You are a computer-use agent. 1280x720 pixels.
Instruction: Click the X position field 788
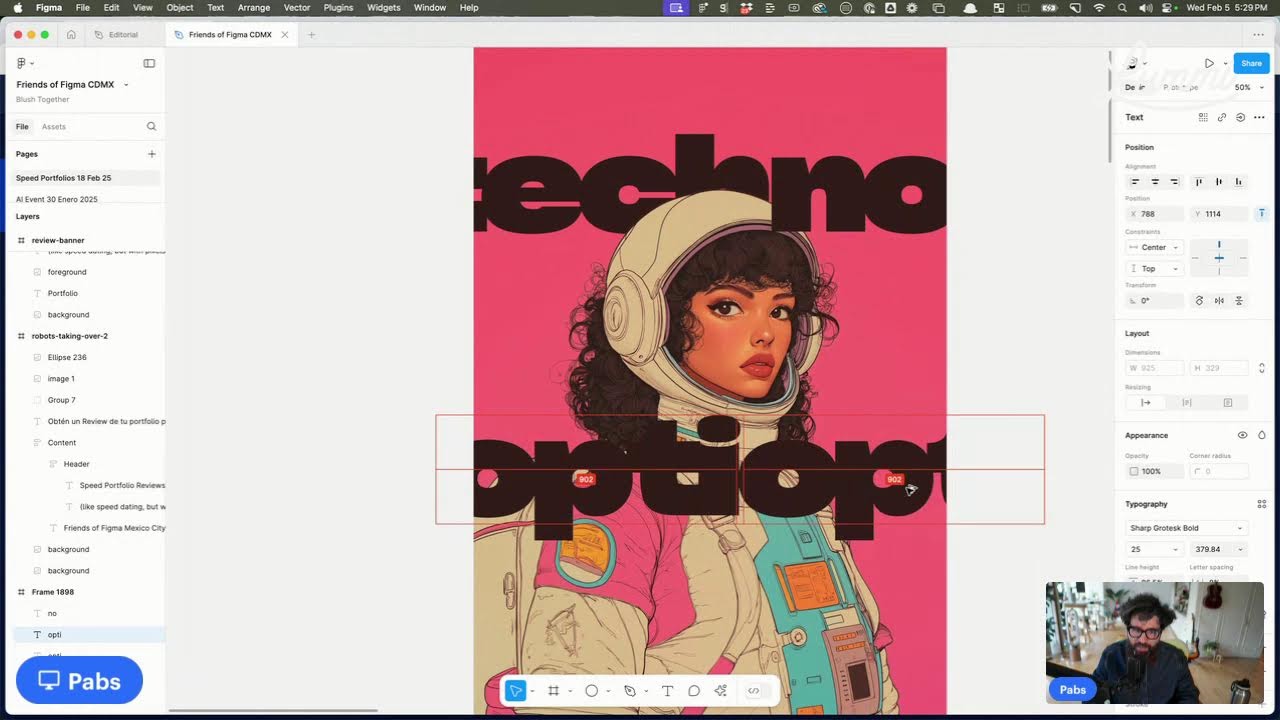[1155, 214]
